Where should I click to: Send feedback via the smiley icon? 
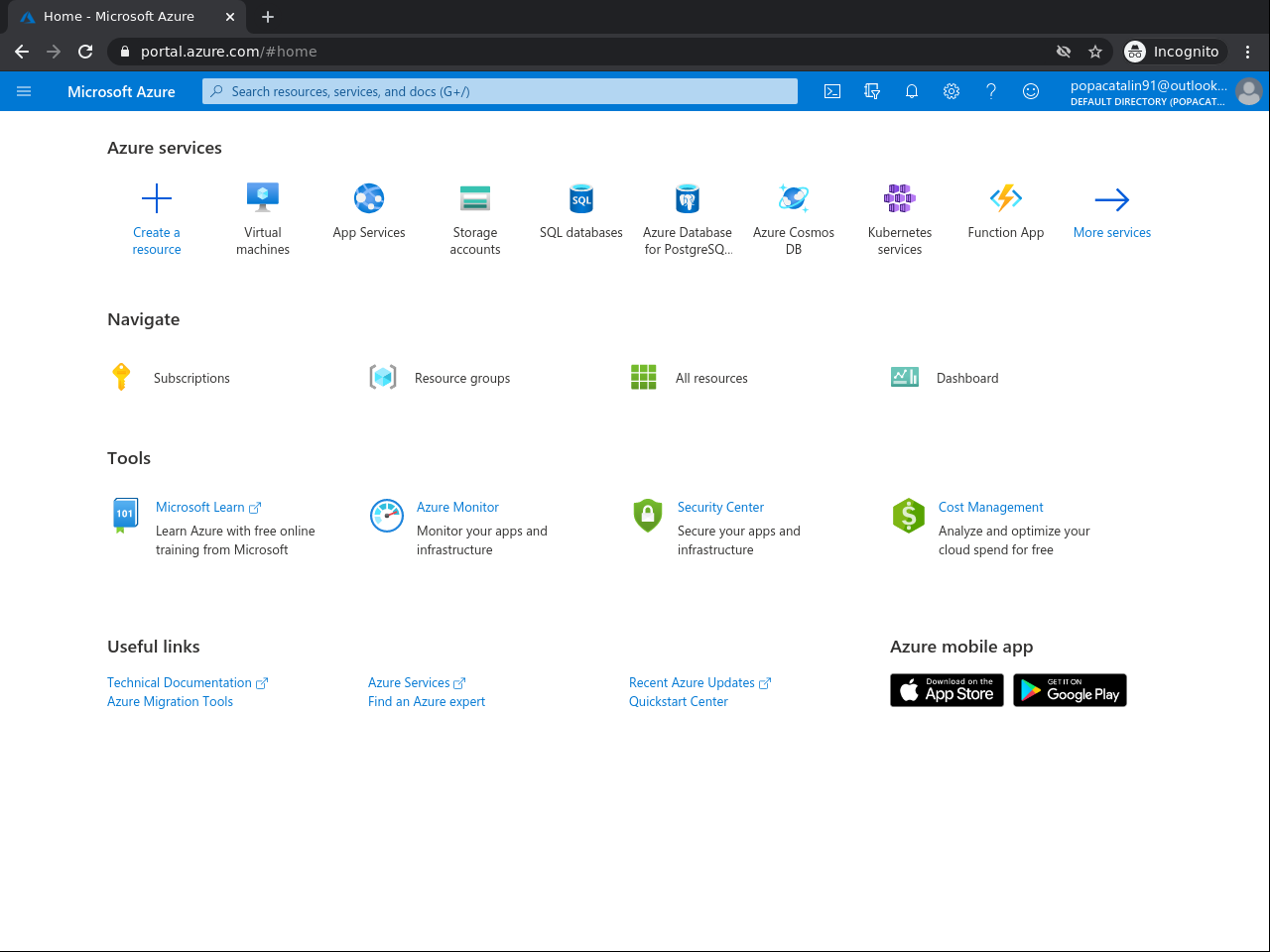tap(1030, 90)
